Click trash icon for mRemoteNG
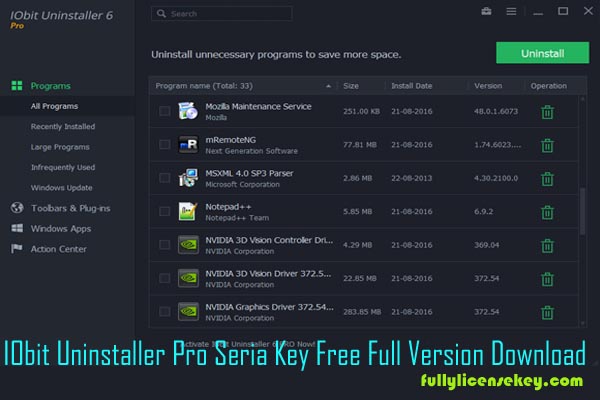Viewport: 600px width, 400px height. pos(547,145)
